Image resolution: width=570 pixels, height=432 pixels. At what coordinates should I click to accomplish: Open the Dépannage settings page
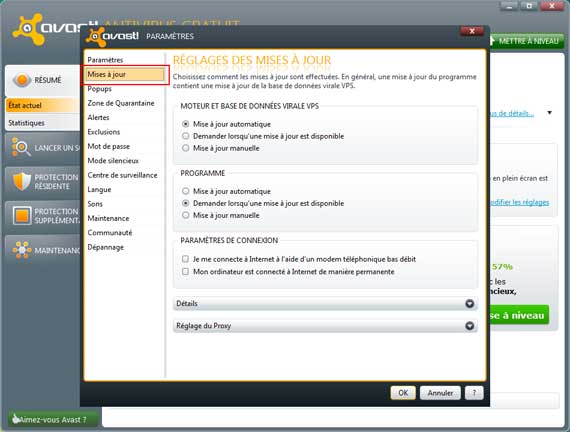pos(105,247)
